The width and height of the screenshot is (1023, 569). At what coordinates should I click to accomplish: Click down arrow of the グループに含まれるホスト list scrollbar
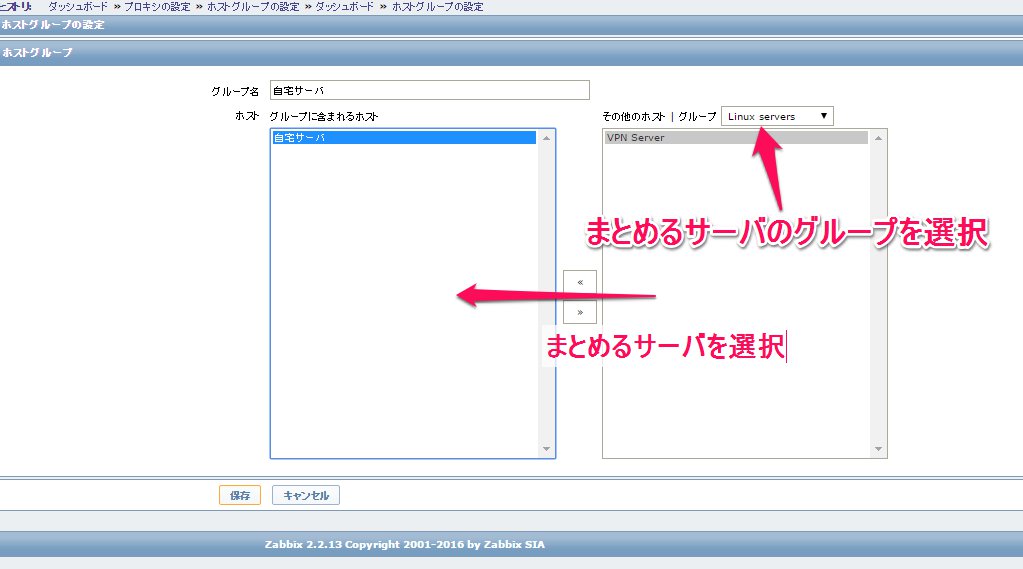pyautogui.click(x=546, y=449)
